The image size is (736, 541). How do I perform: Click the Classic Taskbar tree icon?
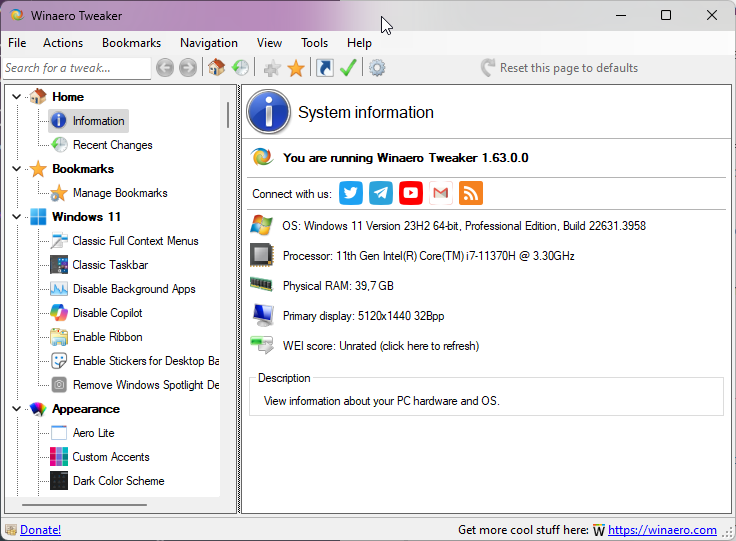click(59, 265)
